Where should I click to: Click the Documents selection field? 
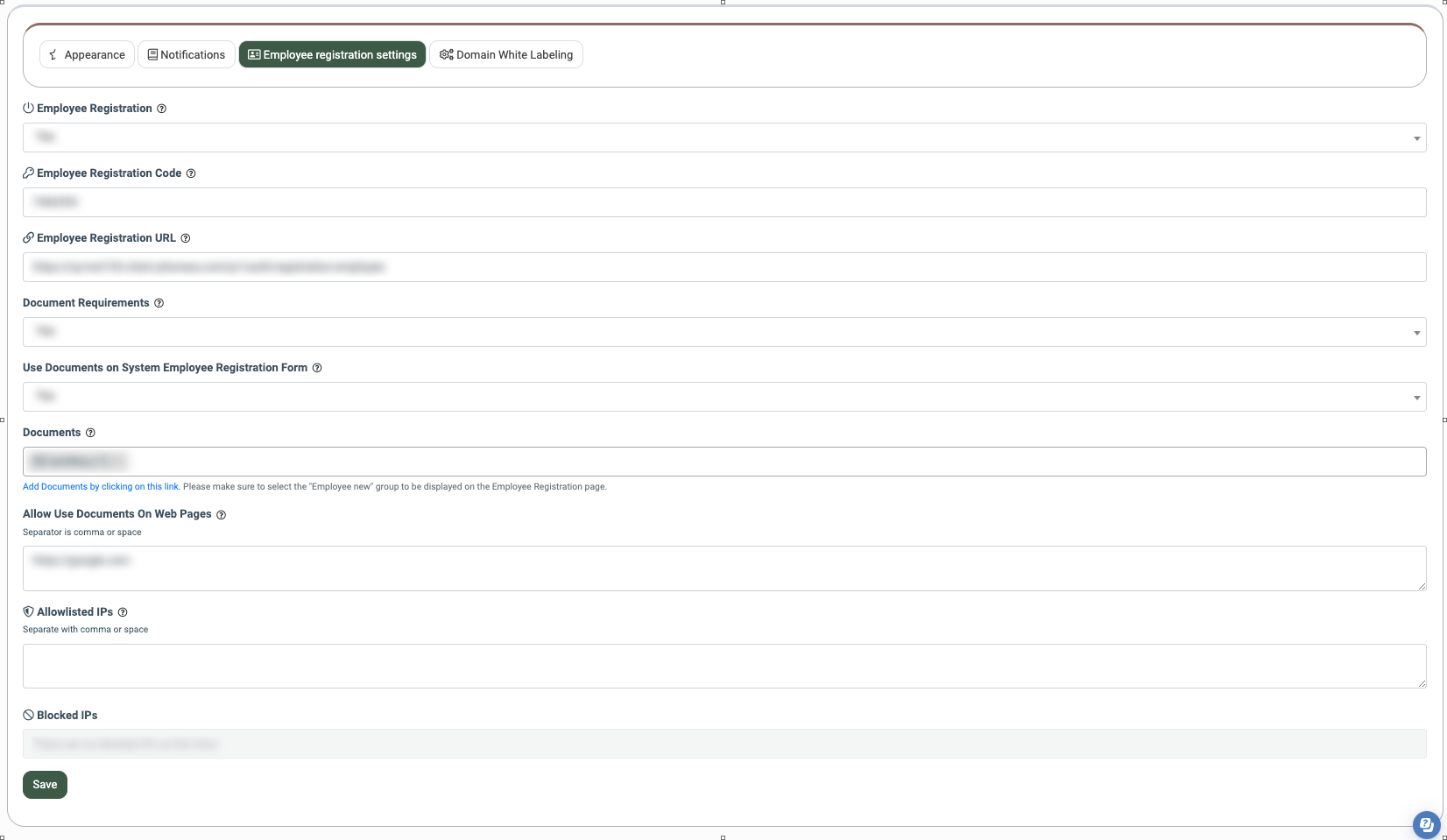pyautogui.click(x=723, y=462)
